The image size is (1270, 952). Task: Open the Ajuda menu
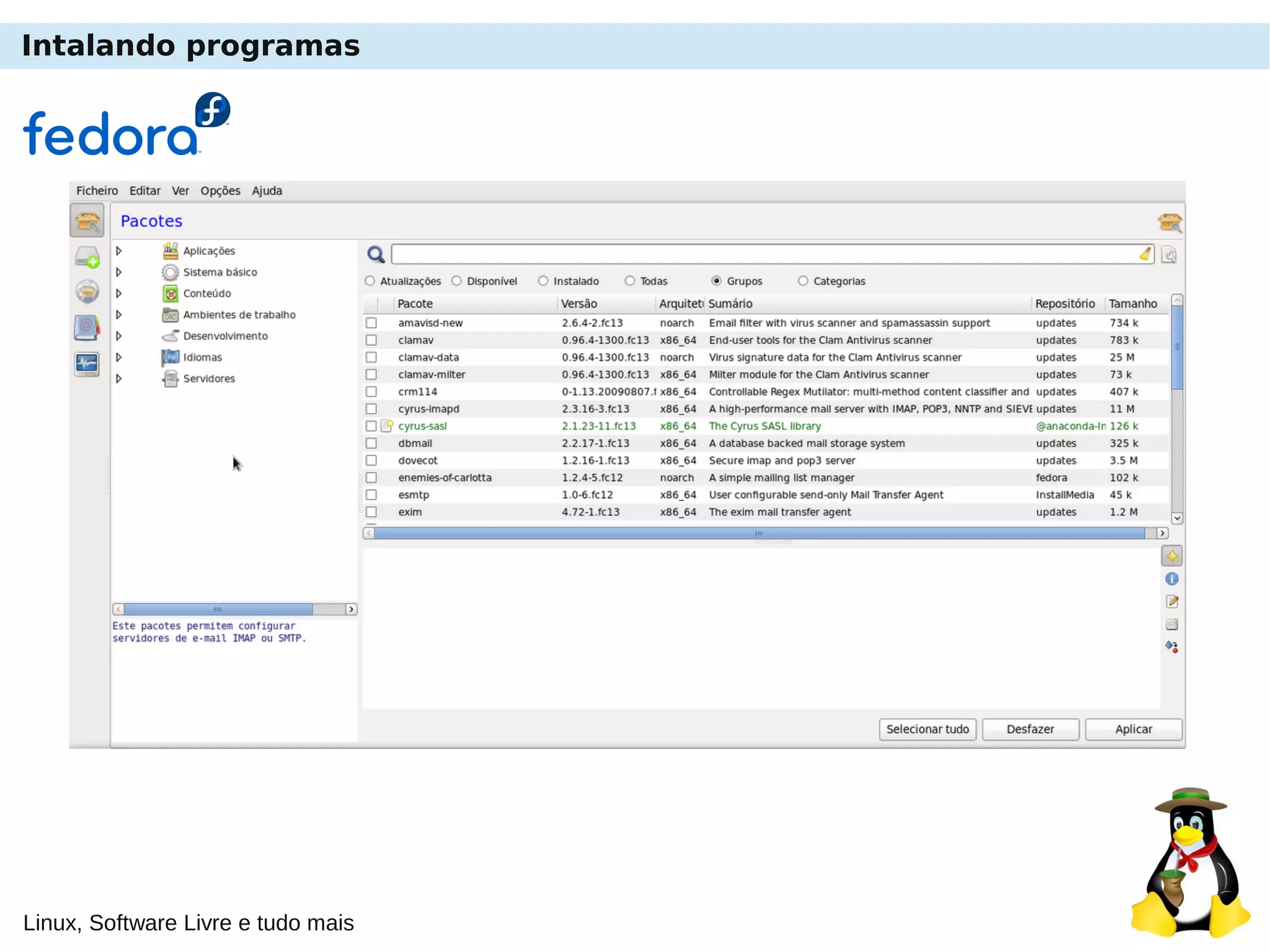coord(267,191)
